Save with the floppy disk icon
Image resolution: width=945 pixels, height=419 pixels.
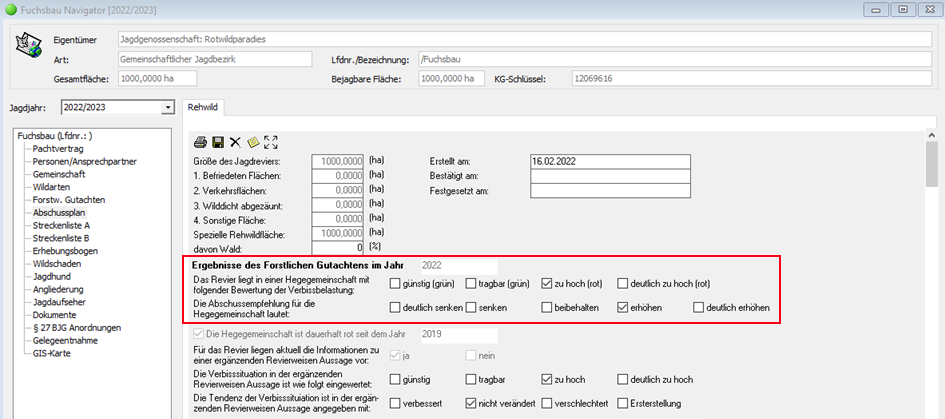point(218,142)
